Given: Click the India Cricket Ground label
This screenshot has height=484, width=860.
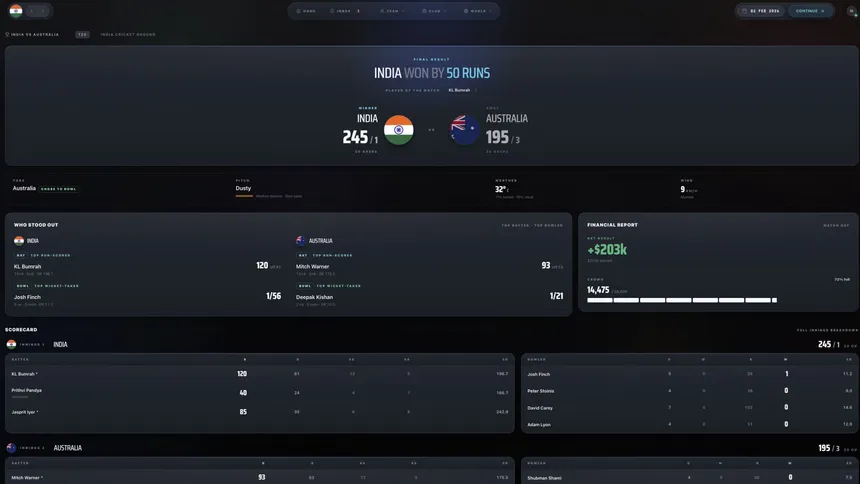Looking at the screenshot, I should point(128,35).
